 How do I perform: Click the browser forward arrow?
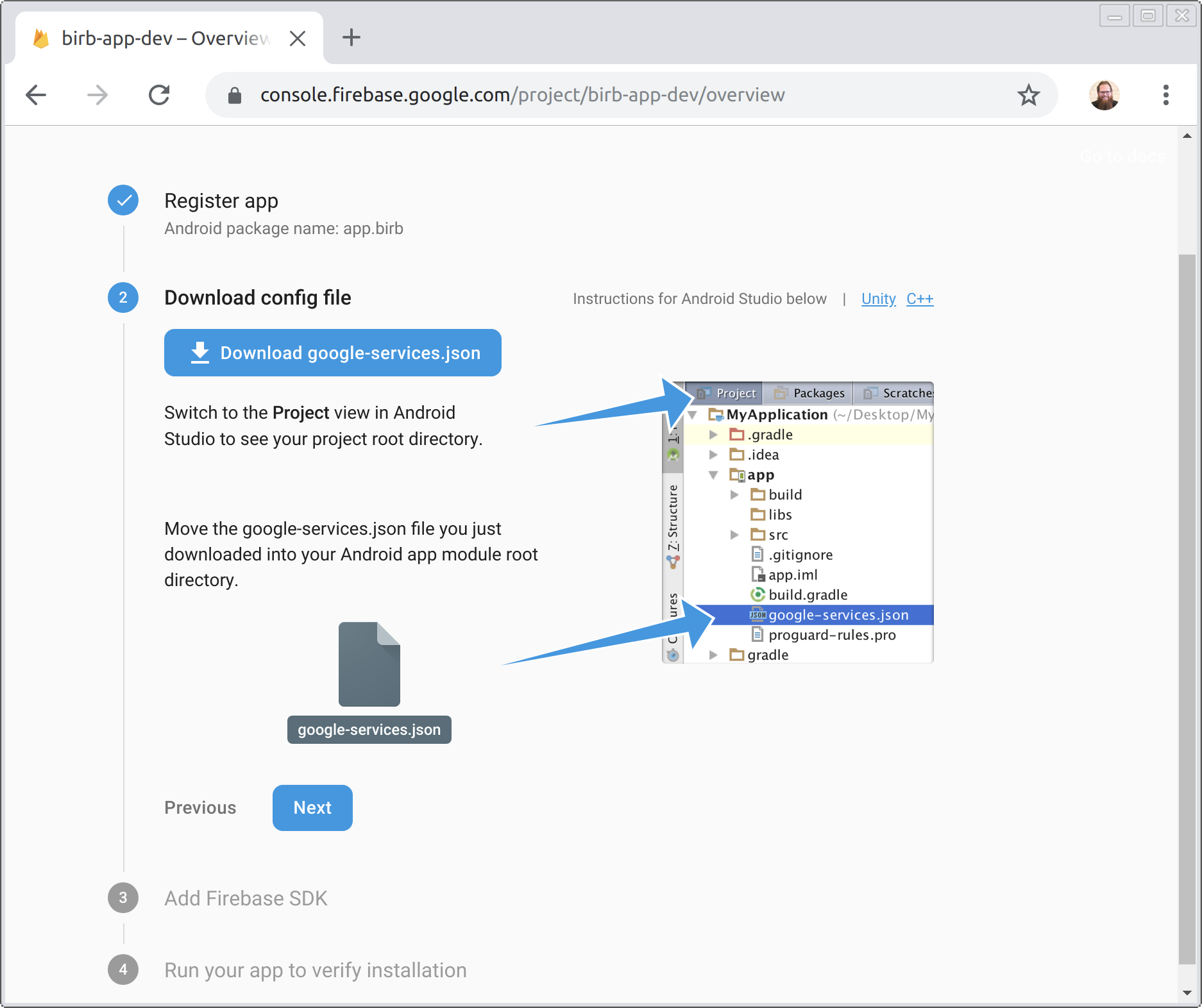[97, 94]
